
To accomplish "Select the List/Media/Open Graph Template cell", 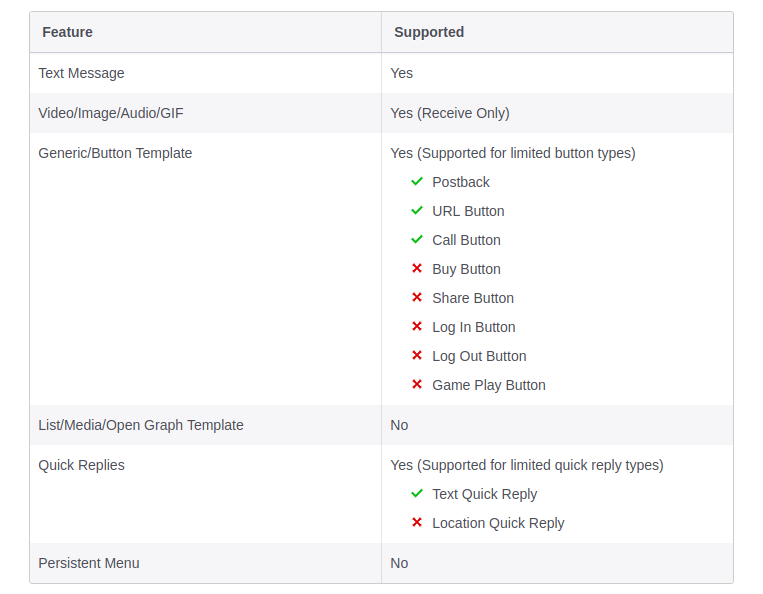I will click(141, 425).
